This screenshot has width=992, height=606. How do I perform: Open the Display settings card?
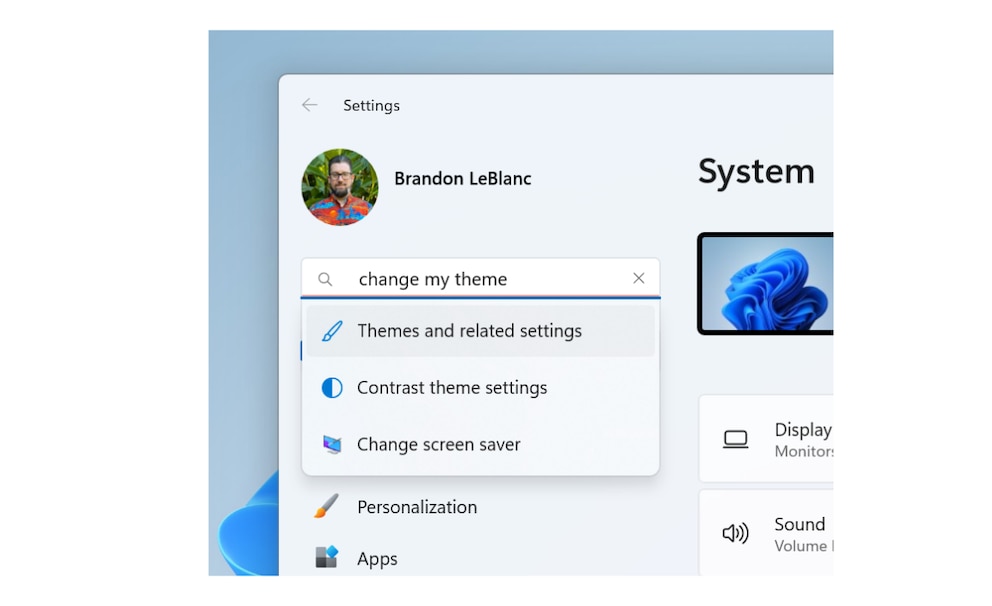click(766, 438)
